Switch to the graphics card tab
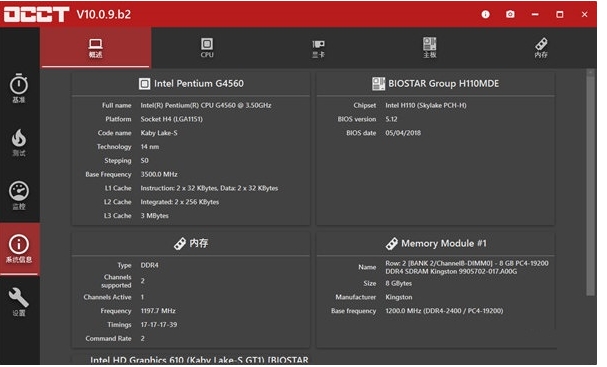This screenshot has height=367, width=607. pos(318,48)
